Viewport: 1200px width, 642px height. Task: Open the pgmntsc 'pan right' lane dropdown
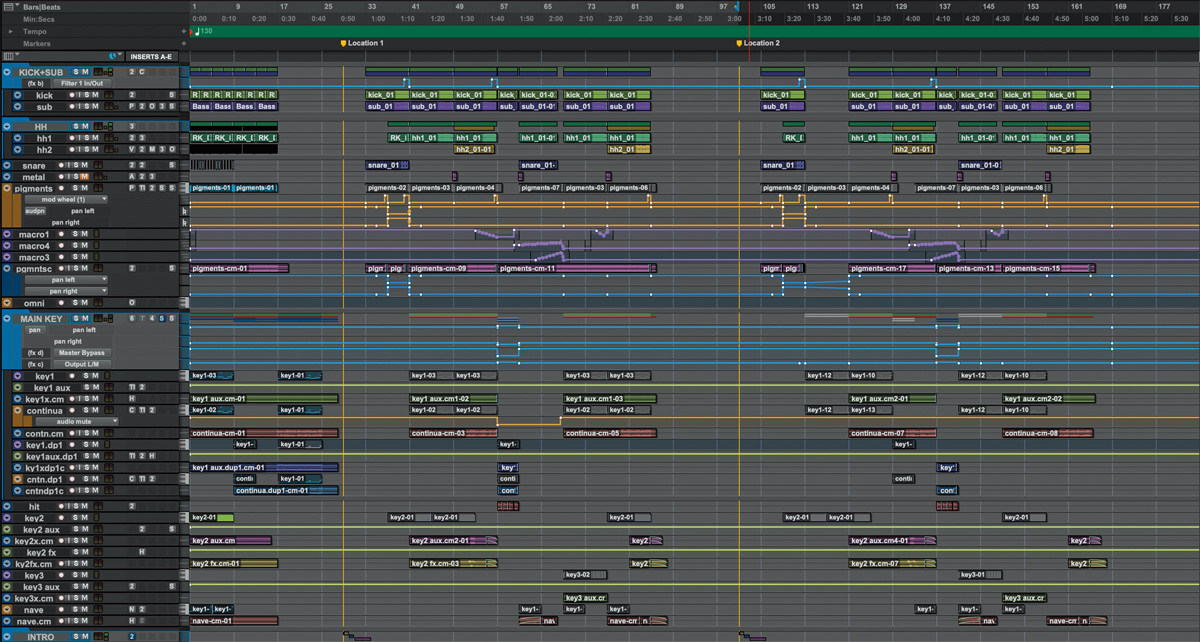click(67, 291)
